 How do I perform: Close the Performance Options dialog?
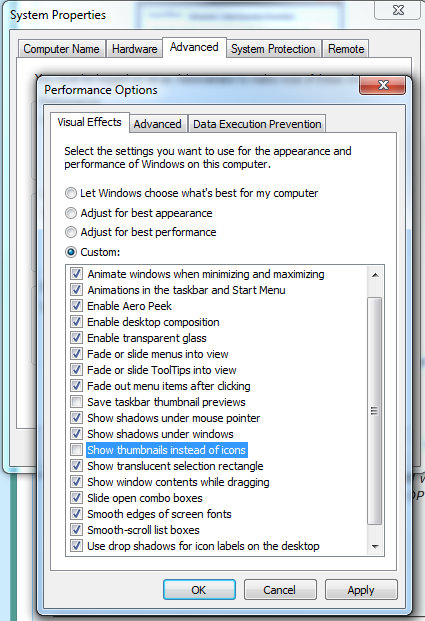point(383,85)
